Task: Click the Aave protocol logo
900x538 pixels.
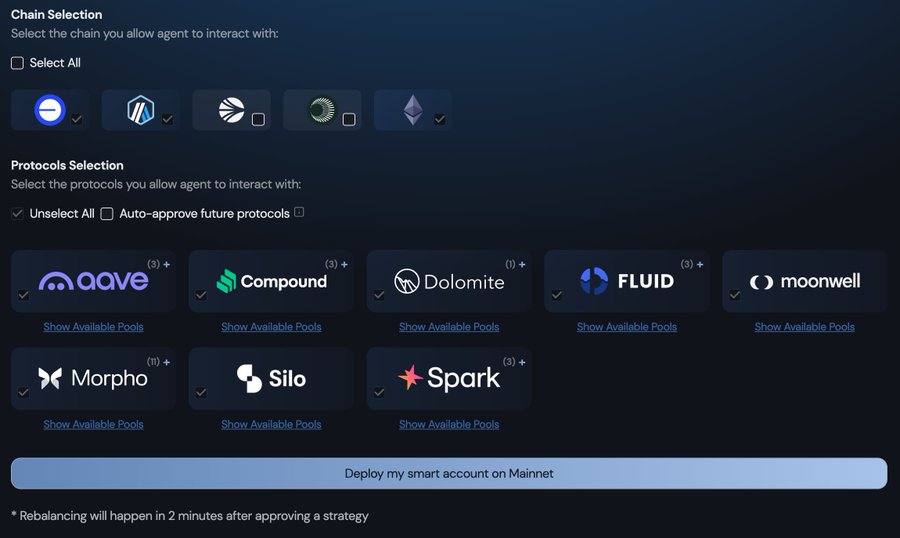Action: tap(94, 281)
